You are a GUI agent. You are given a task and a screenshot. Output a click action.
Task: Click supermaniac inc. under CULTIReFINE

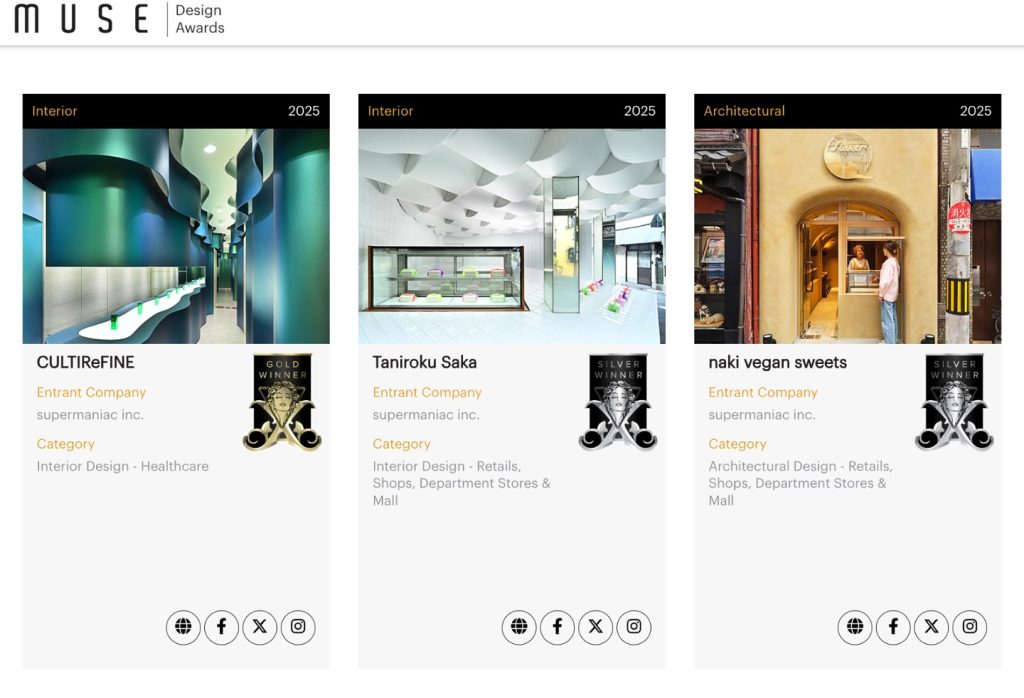90,415
